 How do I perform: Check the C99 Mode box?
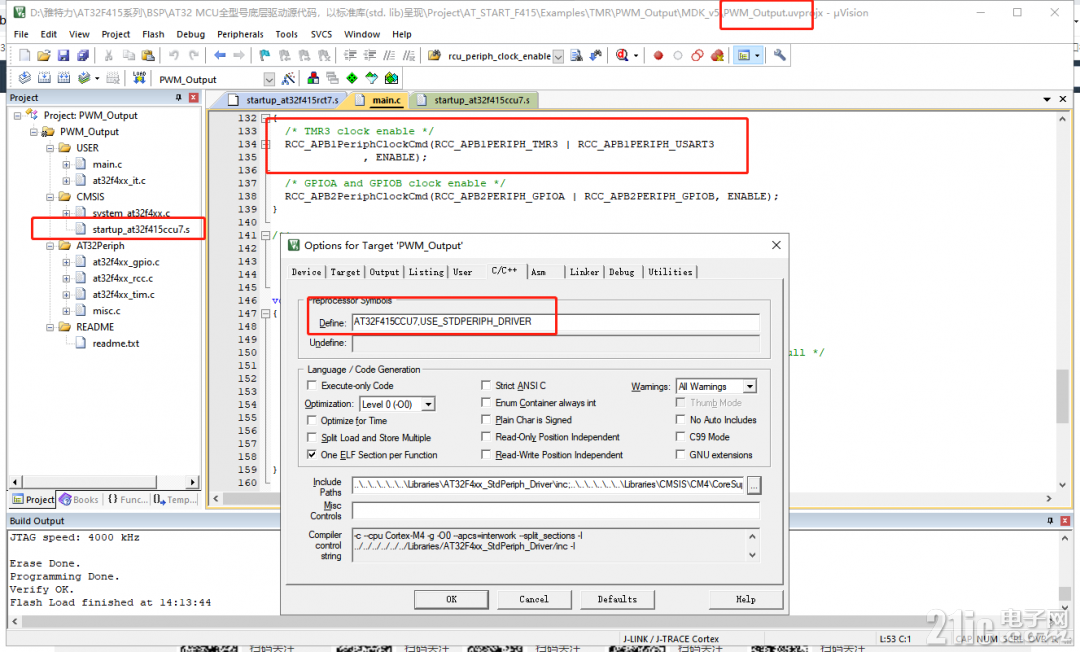point(681,437)
